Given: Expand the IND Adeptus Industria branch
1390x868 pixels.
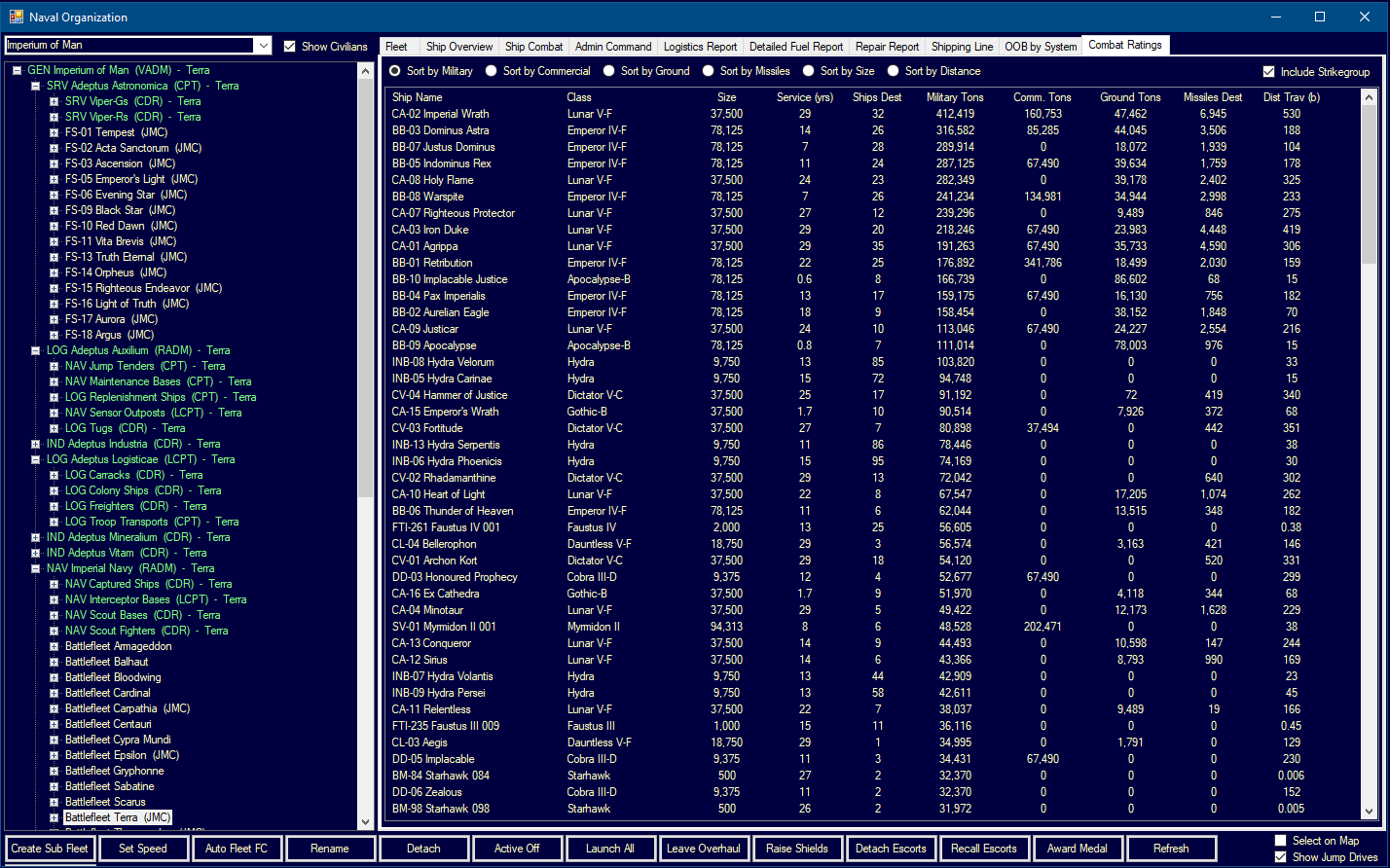Looking at the screenshot, I should 35,444.
